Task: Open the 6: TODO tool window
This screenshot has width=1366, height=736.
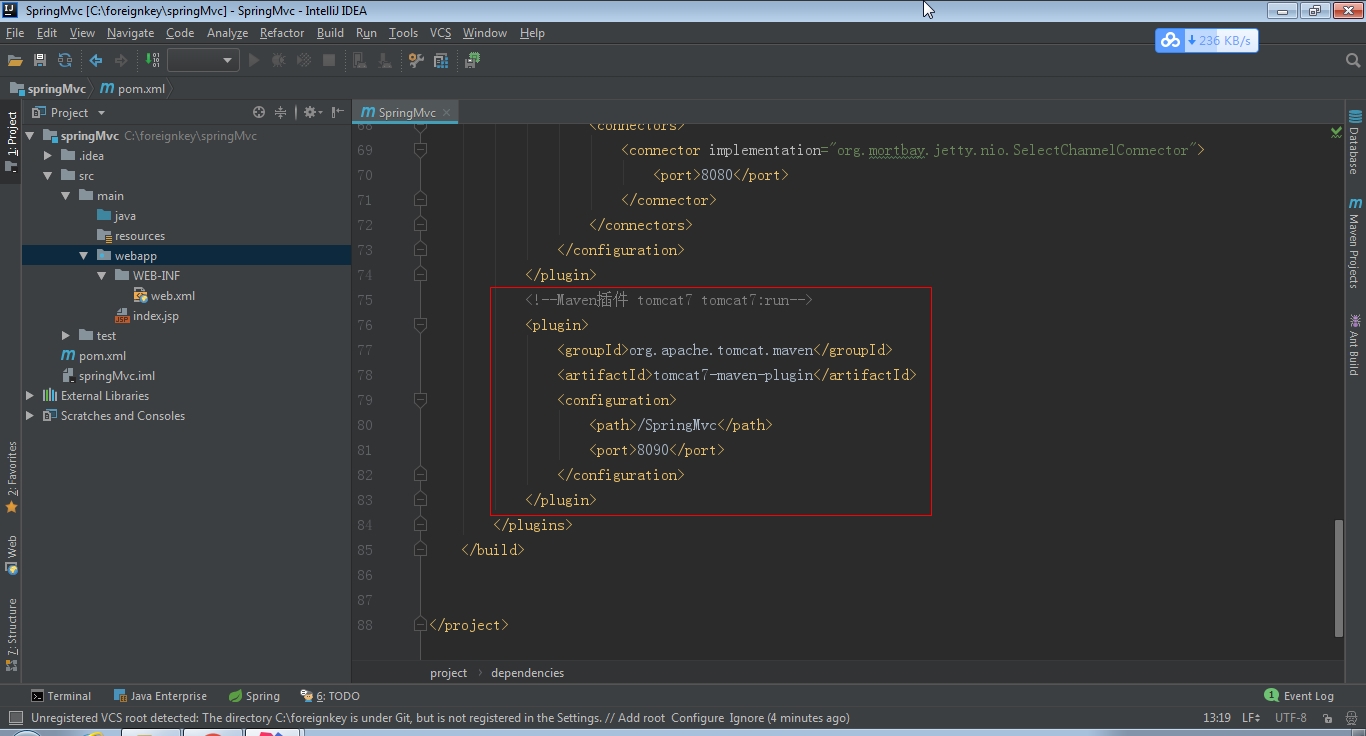Action: 329,696
